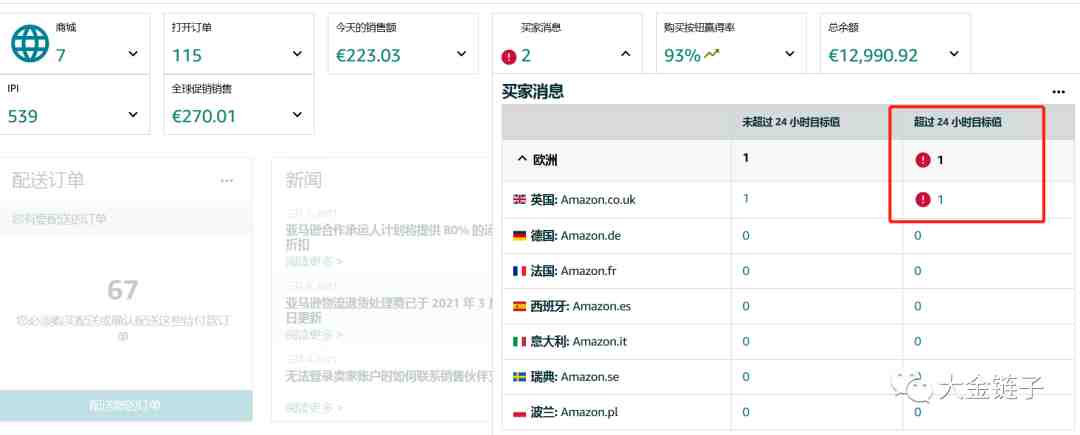The height and width of the screenshot is (435, 1080).
Task: Click the alert icon in the 欧洲 row
Action: pos(923,160)
